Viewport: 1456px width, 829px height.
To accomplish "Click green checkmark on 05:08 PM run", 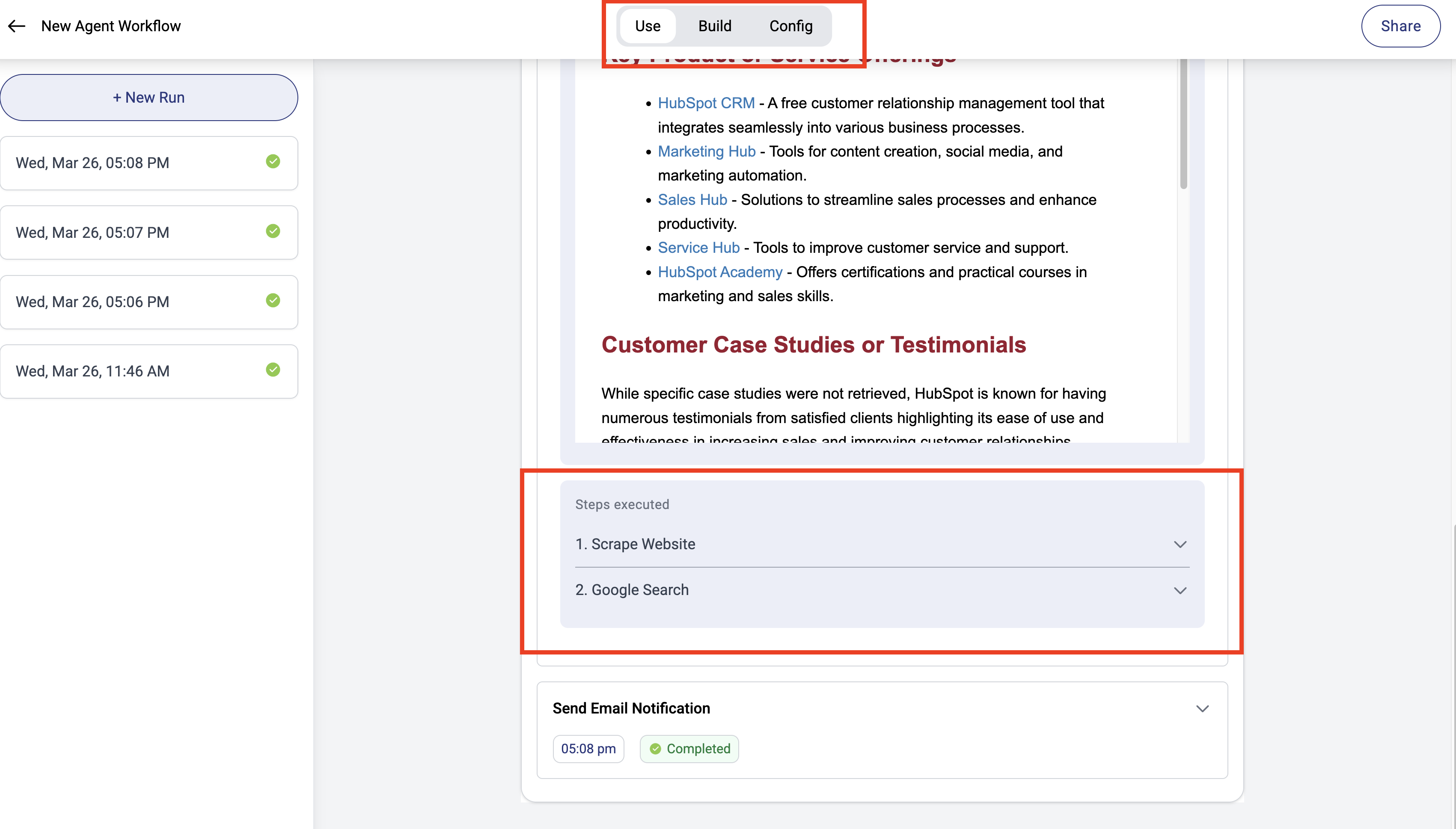I will (x=273, y=162).
